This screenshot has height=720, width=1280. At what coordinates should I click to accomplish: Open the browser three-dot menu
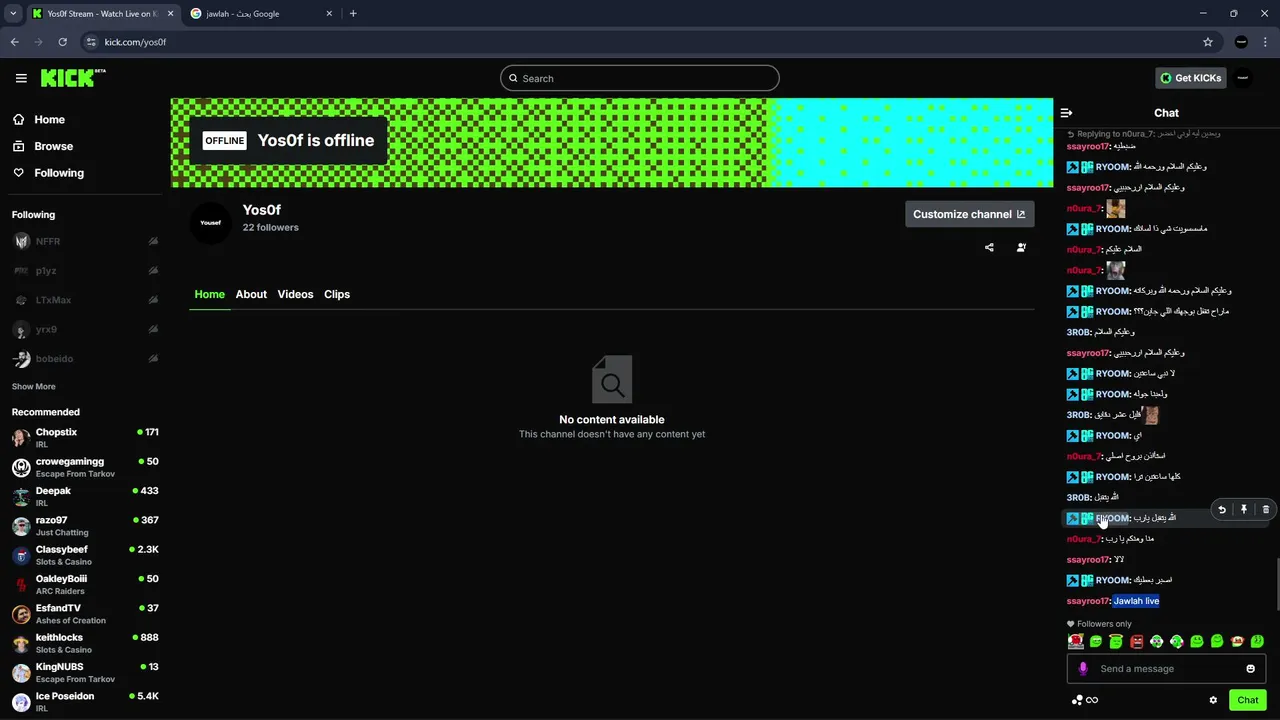click(1266, 42)
